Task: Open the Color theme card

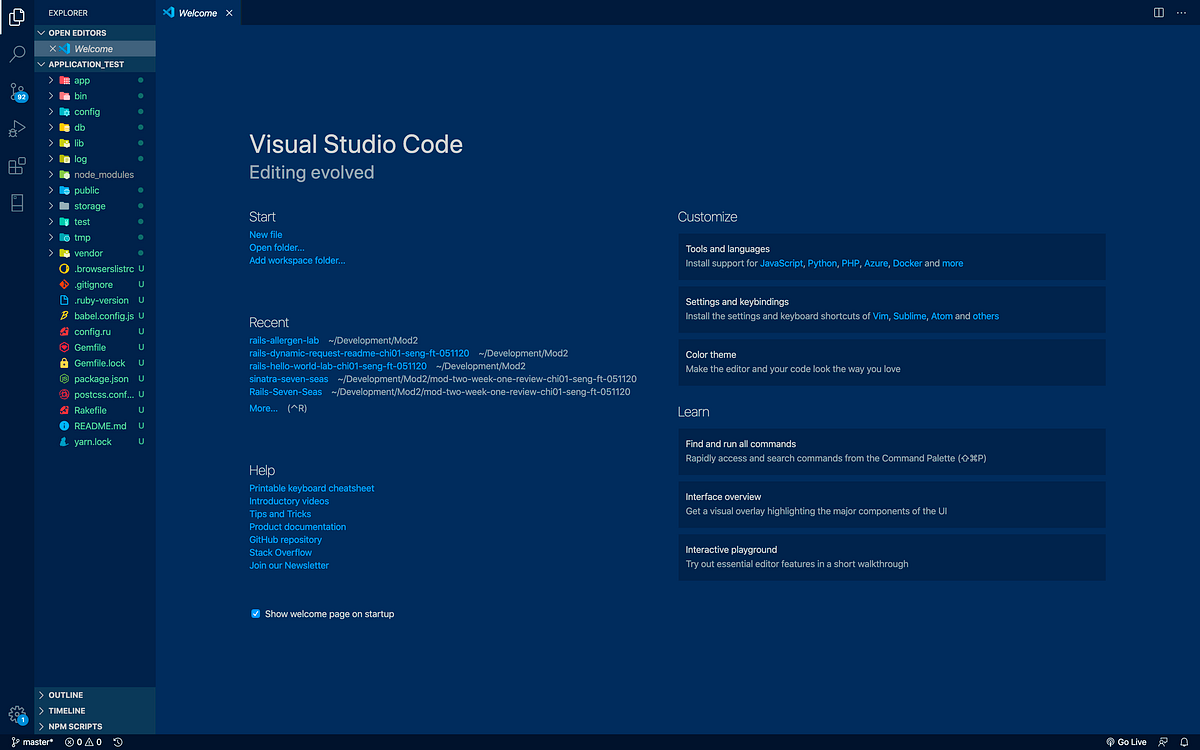Action: pos(892,362)
